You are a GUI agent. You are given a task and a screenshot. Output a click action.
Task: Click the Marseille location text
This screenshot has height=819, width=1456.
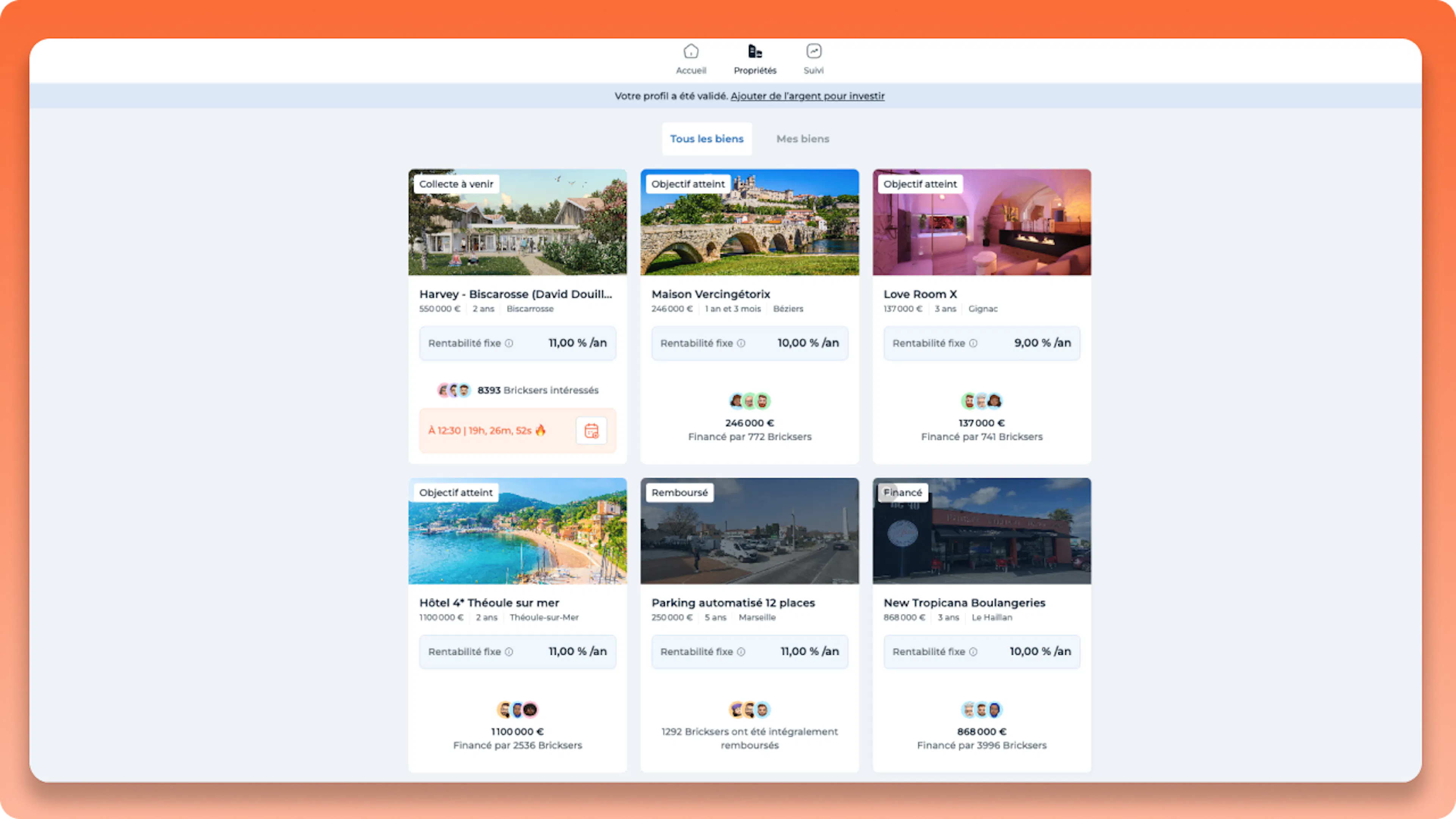757,618
